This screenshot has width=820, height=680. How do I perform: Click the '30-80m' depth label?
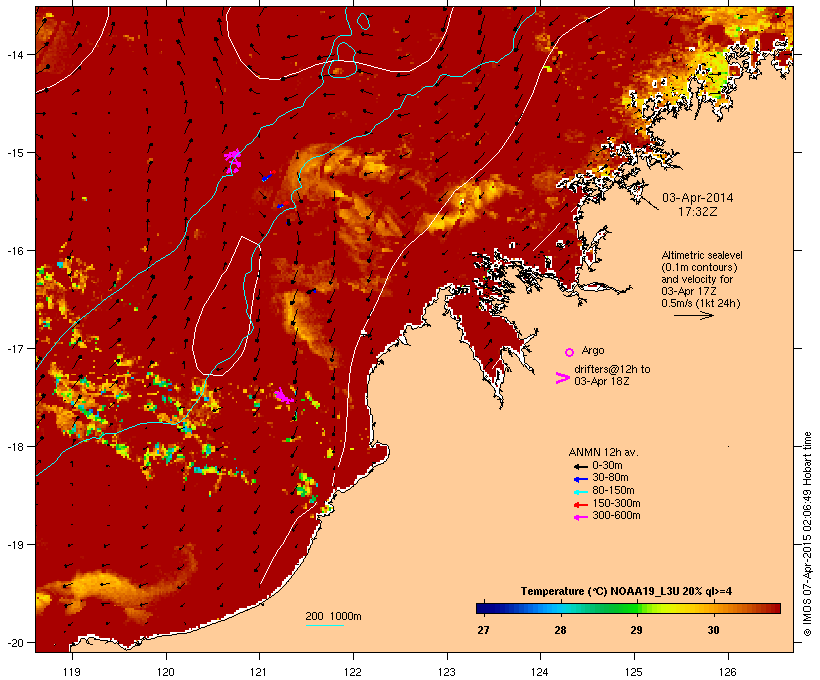[610, 478]
